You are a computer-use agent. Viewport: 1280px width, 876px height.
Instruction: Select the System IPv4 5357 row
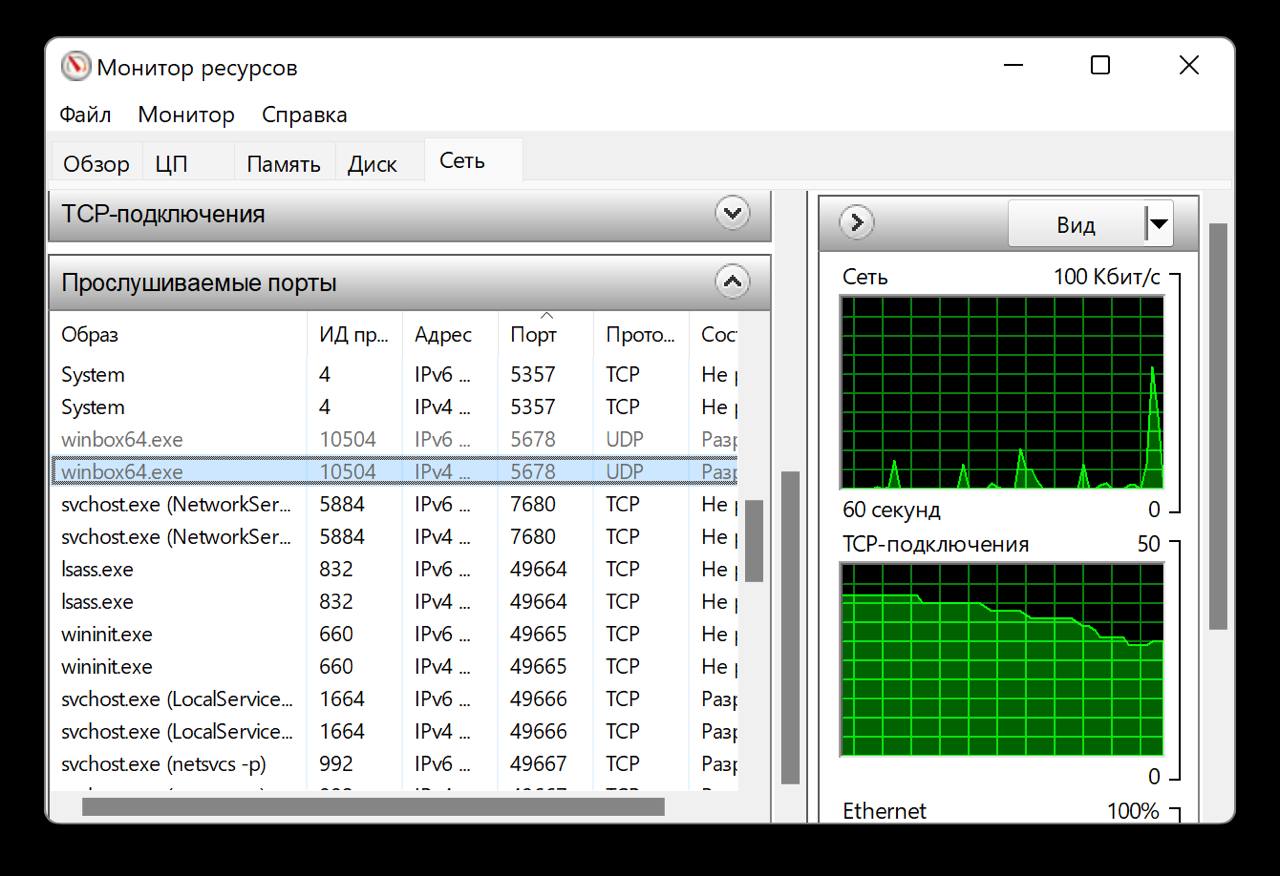click(394, 407)
